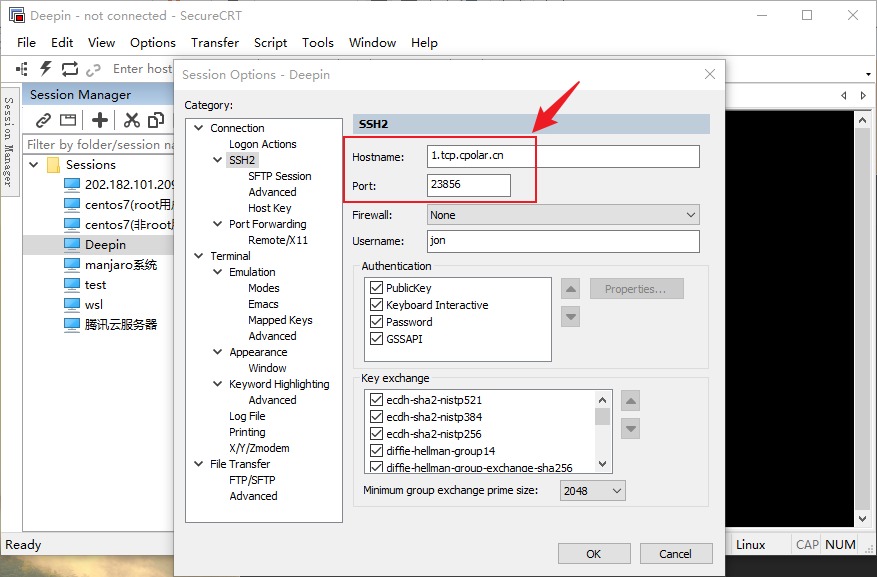Open the File menu

point(26,42)
